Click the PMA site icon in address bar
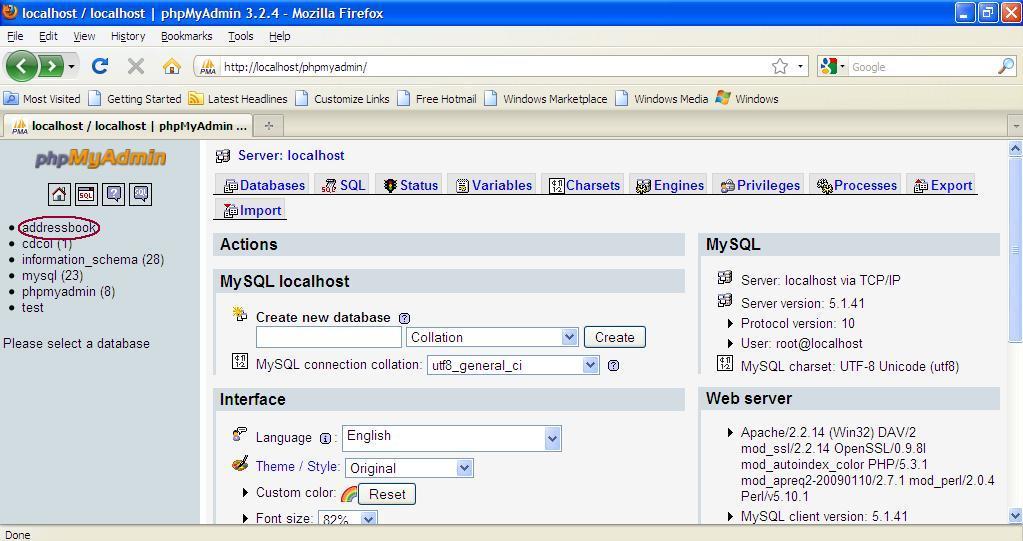Image resolution: width=1023 pixels, height=541 pixels. [208, 66]
